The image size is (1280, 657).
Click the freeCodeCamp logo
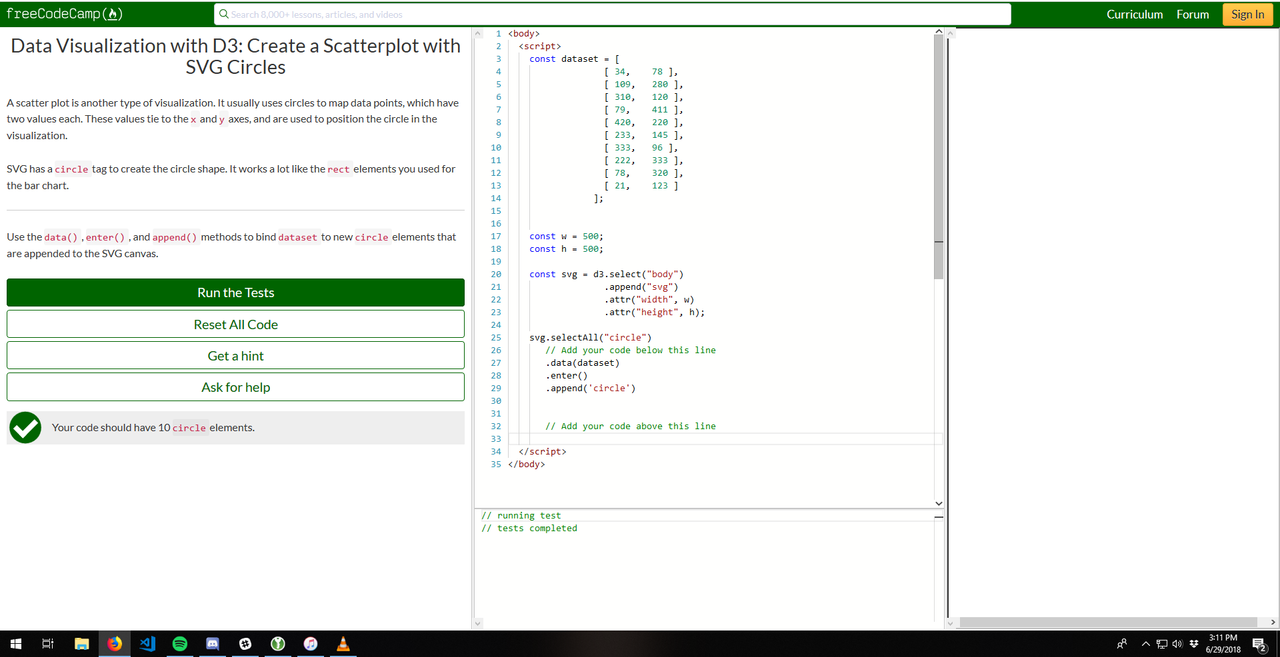point(65,14)
